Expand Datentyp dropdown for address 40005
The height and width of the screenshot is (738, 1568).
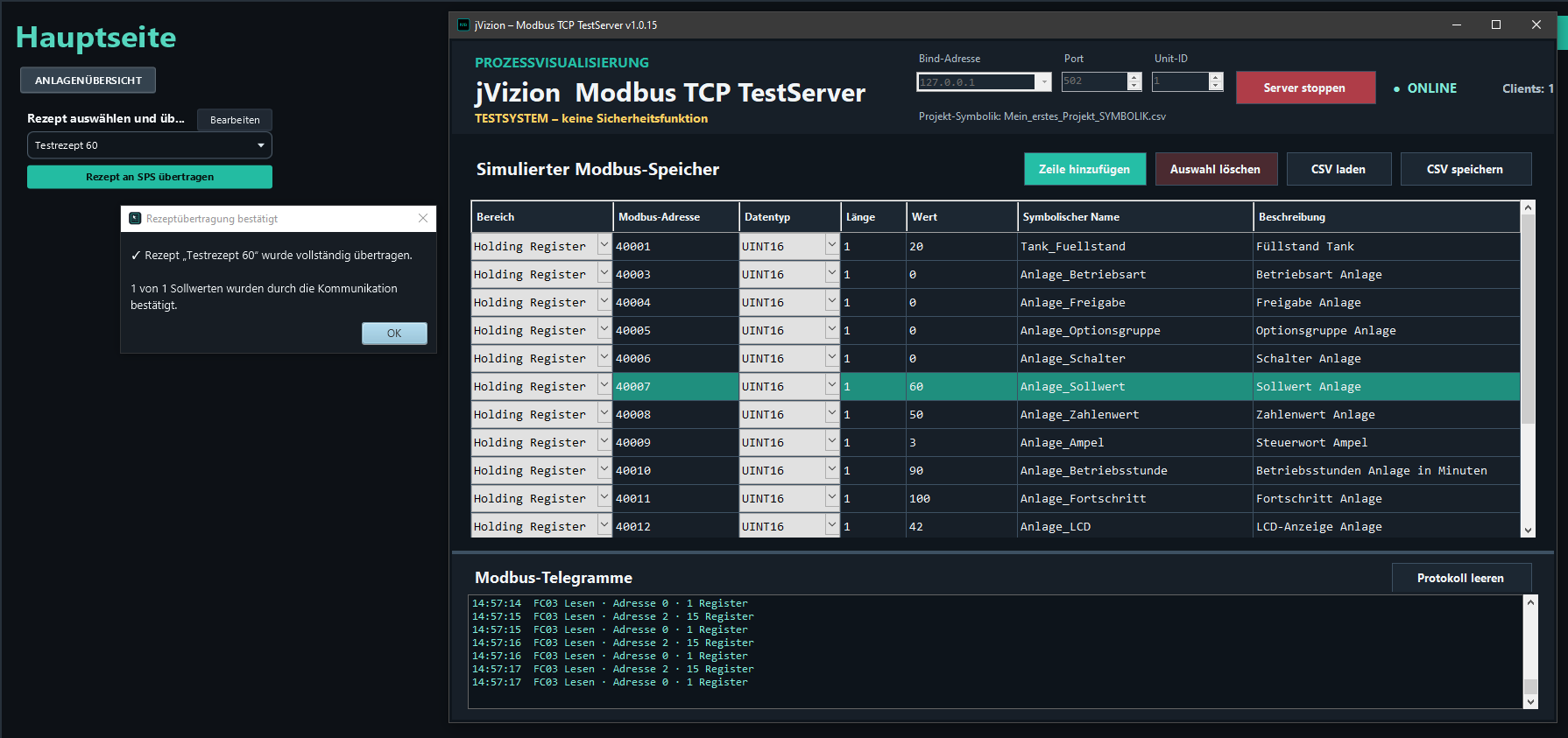coord(831,330)
